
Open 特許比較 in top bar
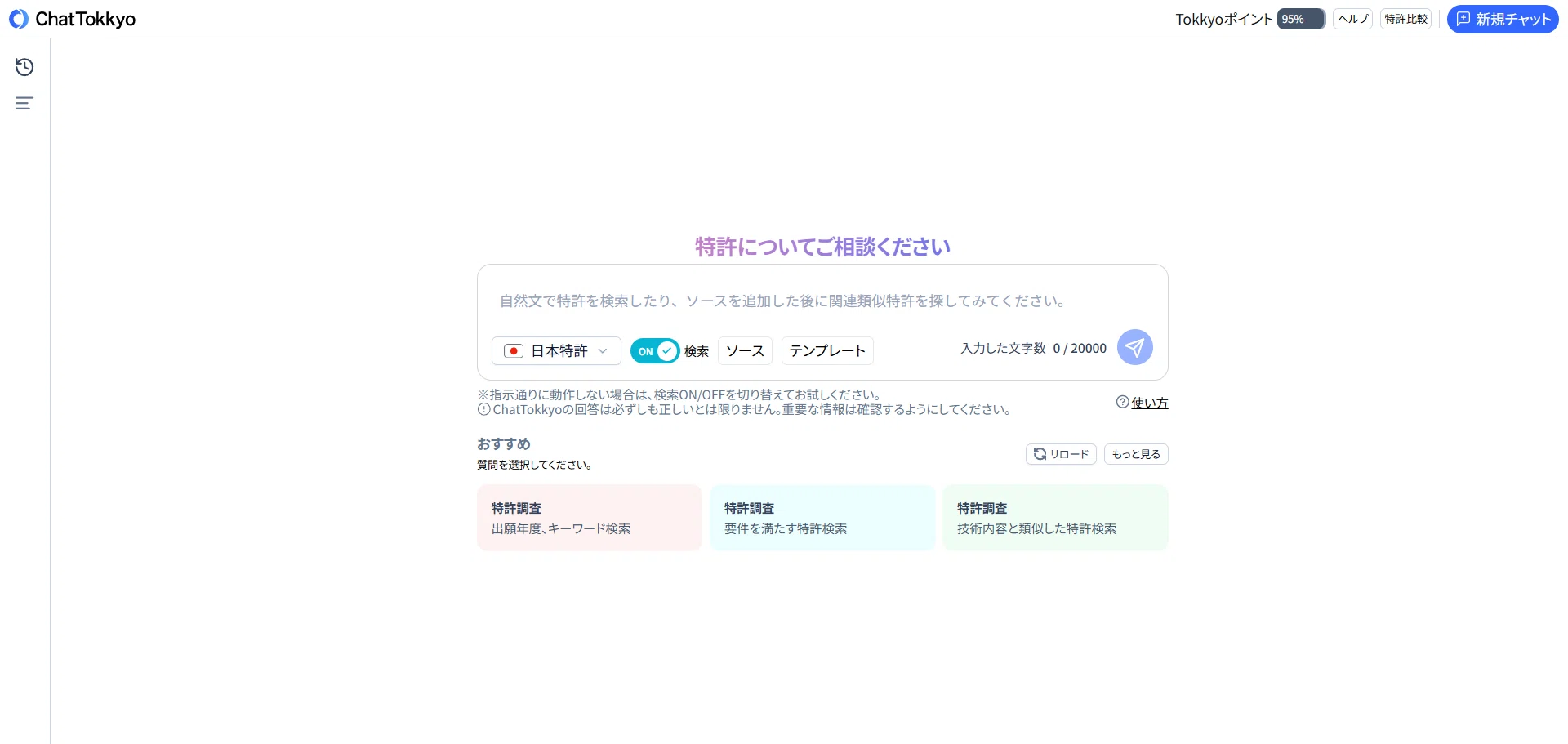click(x=1405, y=19)
